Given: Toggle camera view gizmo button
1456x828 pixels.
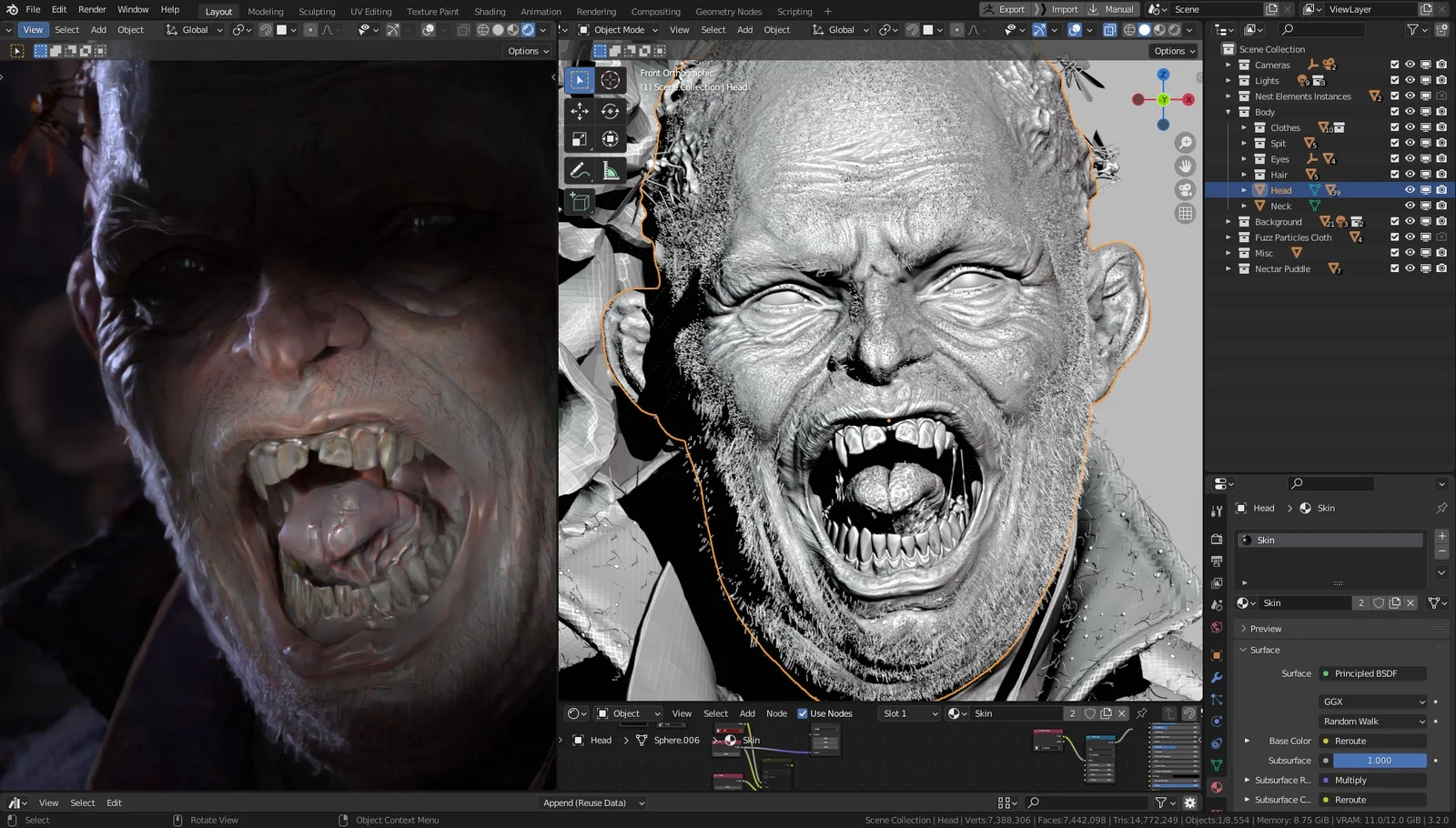Looking at the screenshot, I should pyautogui.click(x=1185, y=189).
